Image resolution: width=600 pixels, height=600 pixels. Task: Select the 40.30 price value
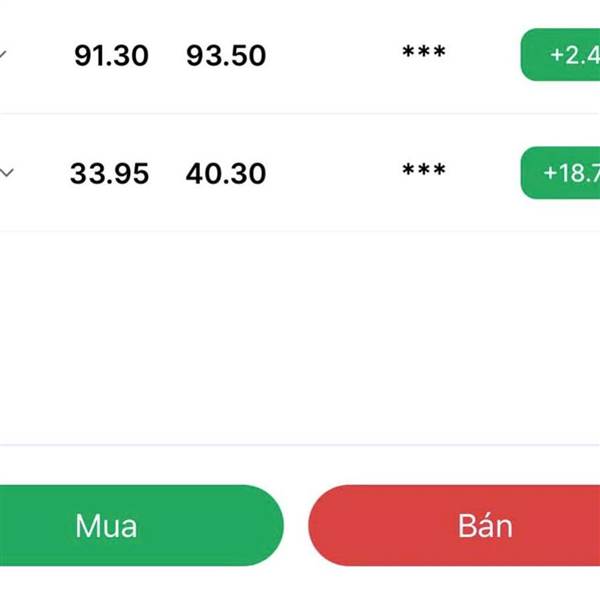click(x=226, y=174)
